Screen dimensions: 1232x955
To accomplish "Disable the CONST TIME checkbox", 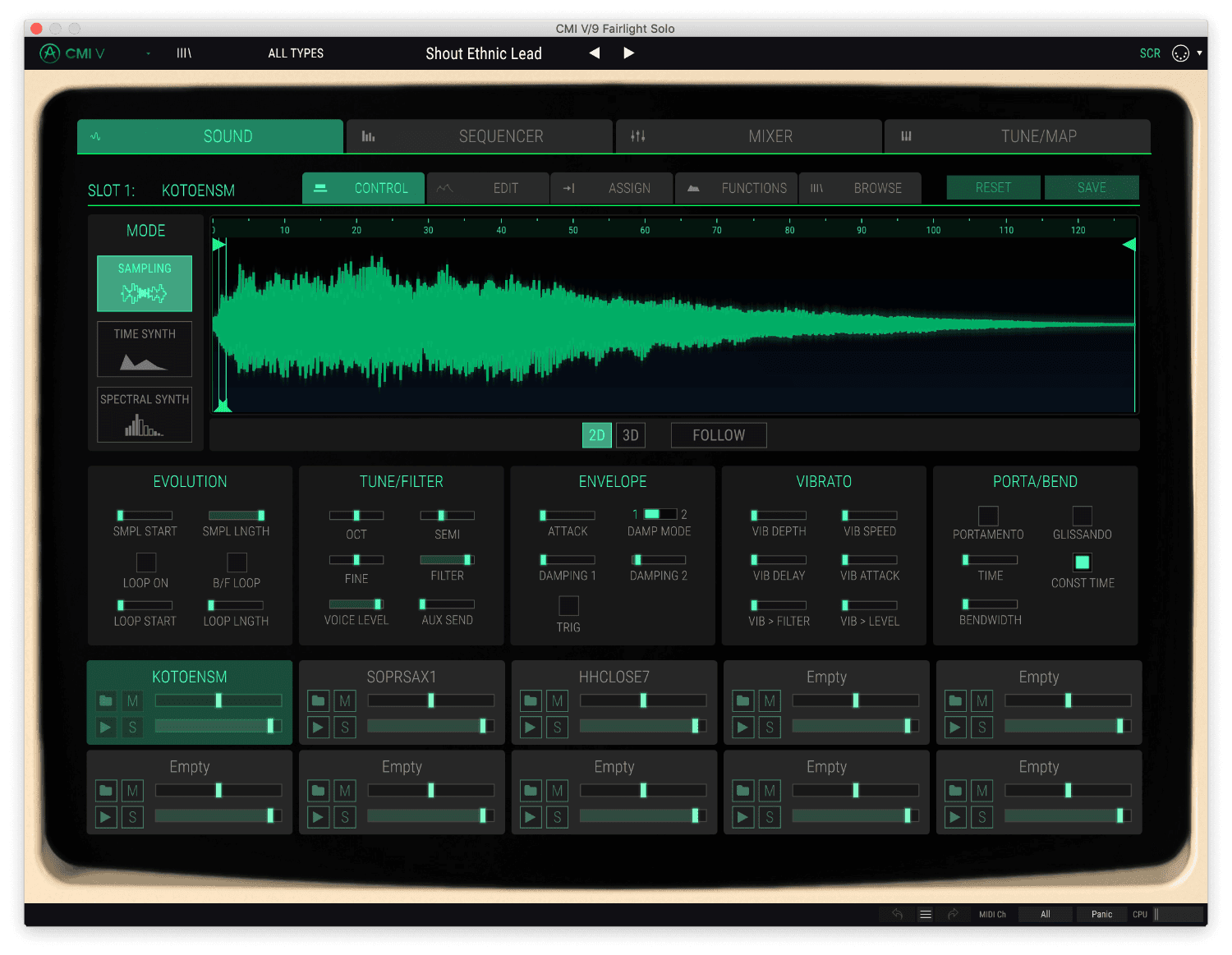I will (1083, 562).
